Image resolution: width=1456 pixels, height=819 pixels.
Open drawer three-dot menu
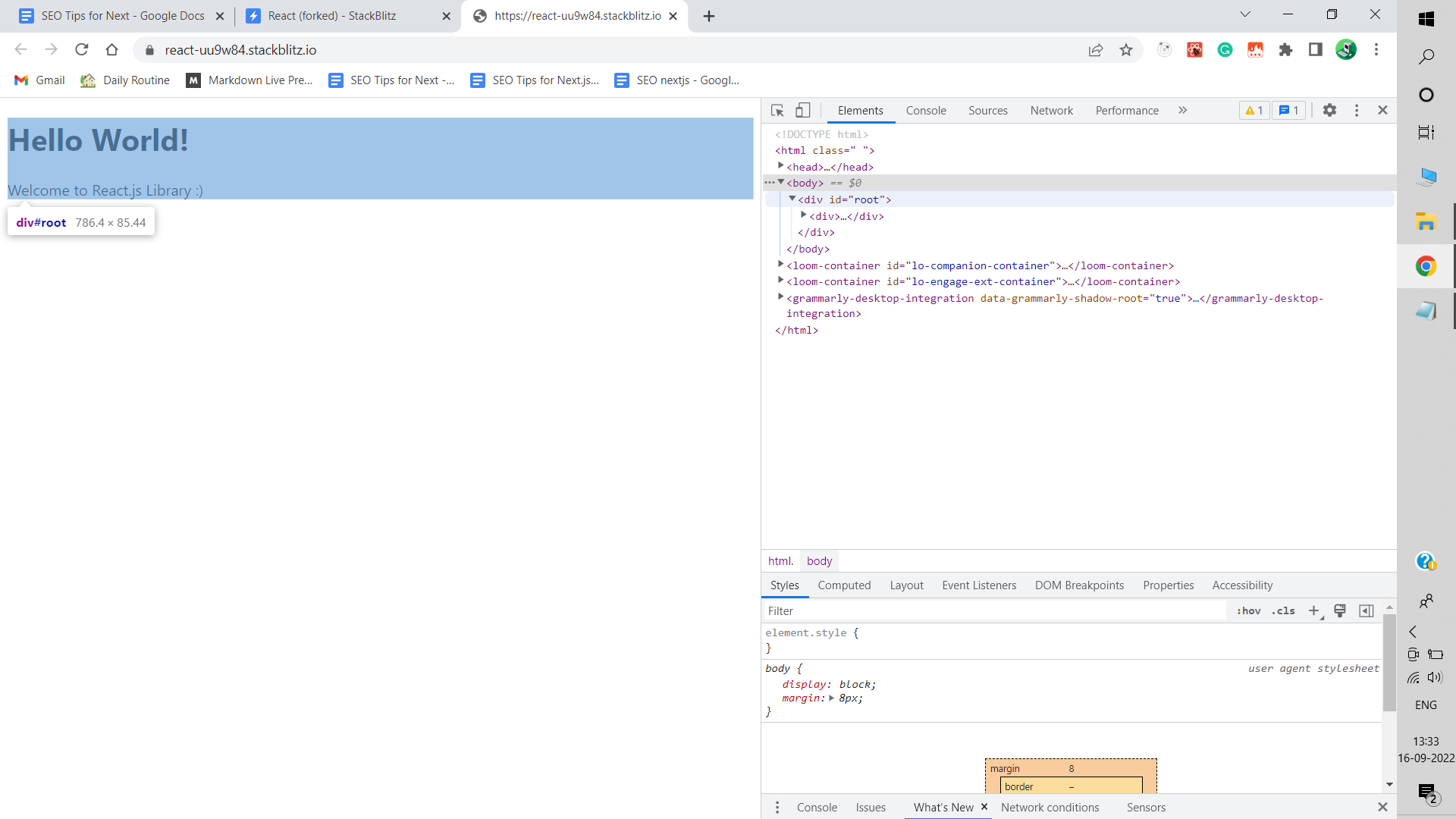coord(777,808)
